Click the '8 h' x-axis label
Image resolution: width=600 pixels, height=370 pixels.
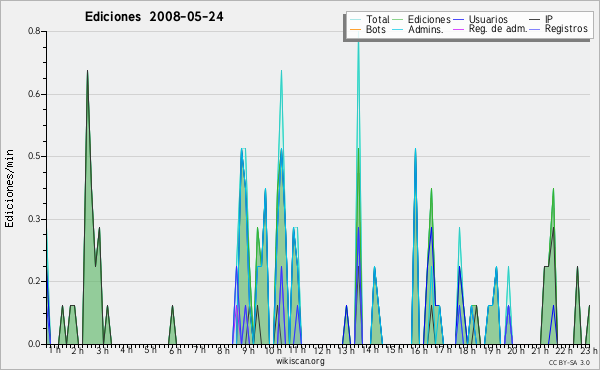(x=223, y=350)
